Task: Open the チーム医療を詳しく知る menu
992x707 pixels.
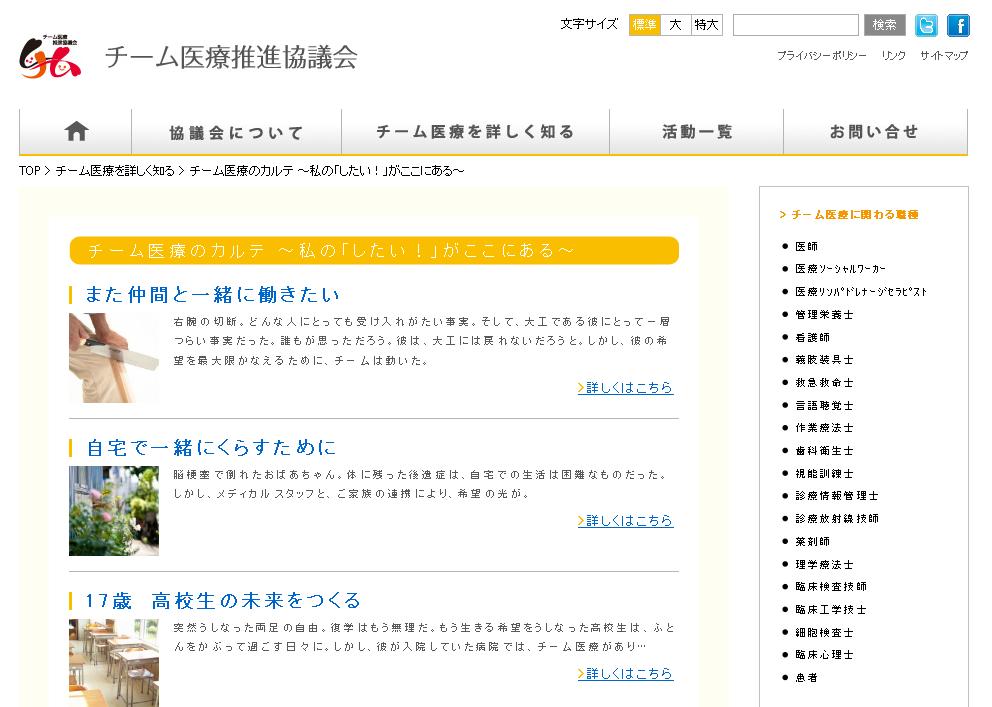Action: [475, 132]
